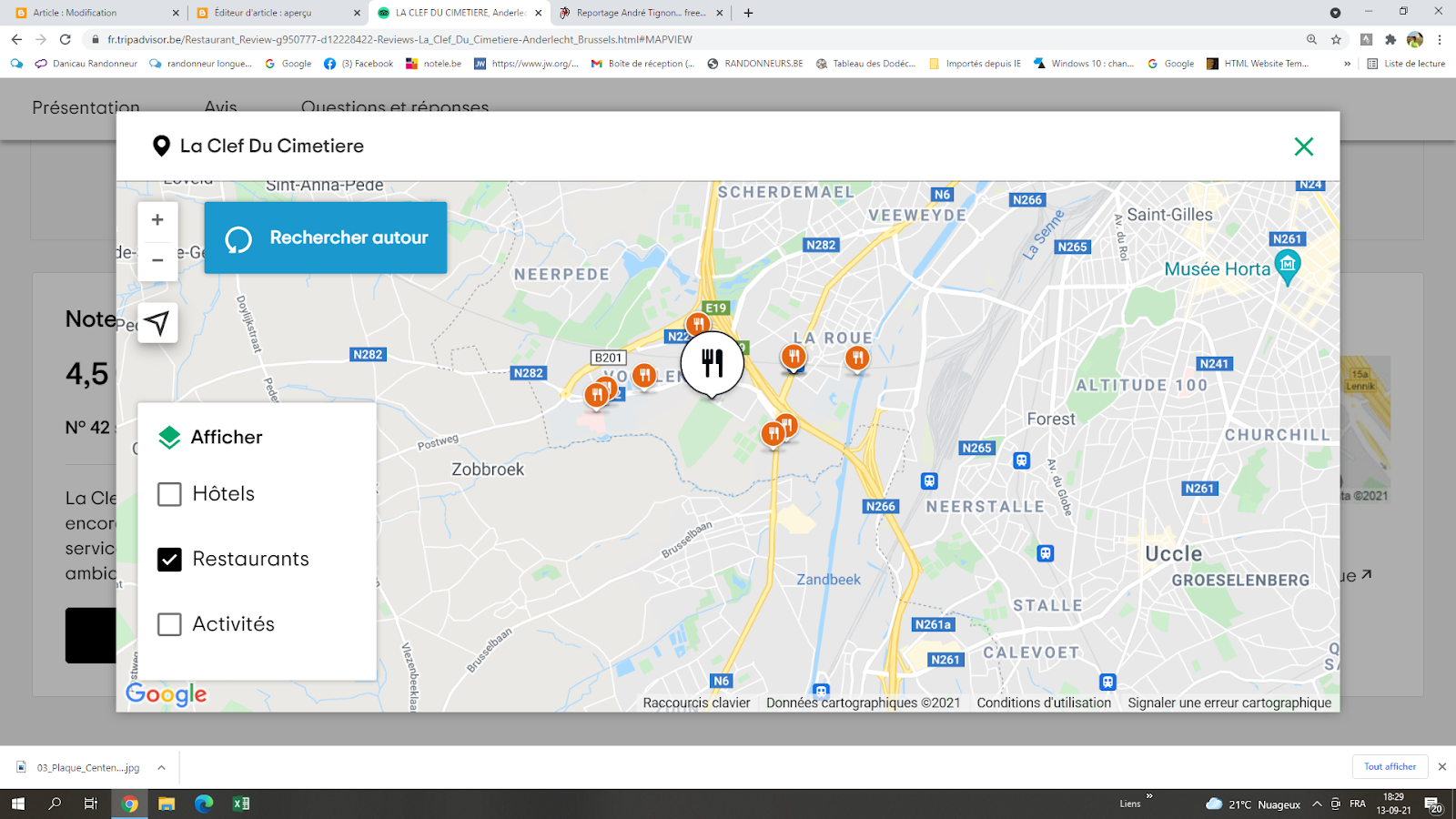Enable the Hôtels checkbox

click(169, 494)
